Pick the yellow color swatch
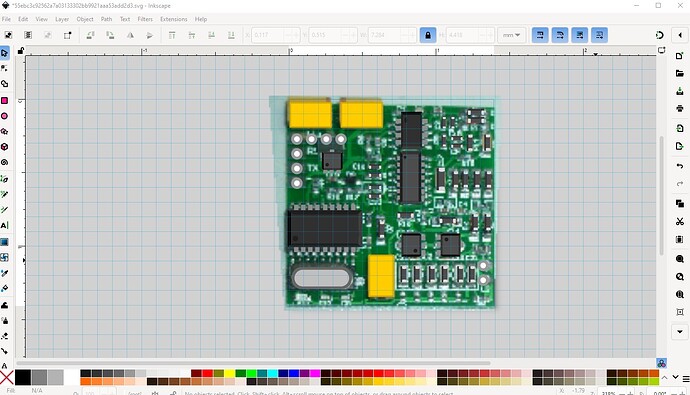690x395 pixels. coord(229,373)
